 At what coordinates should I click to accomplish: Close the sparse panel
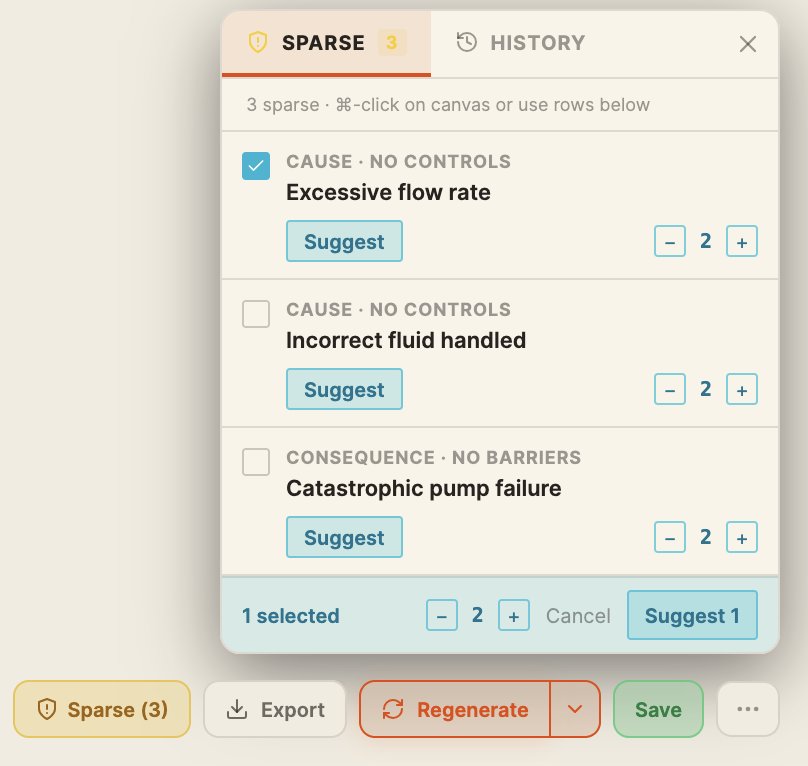pyautogui.click(x=748, y=44)
